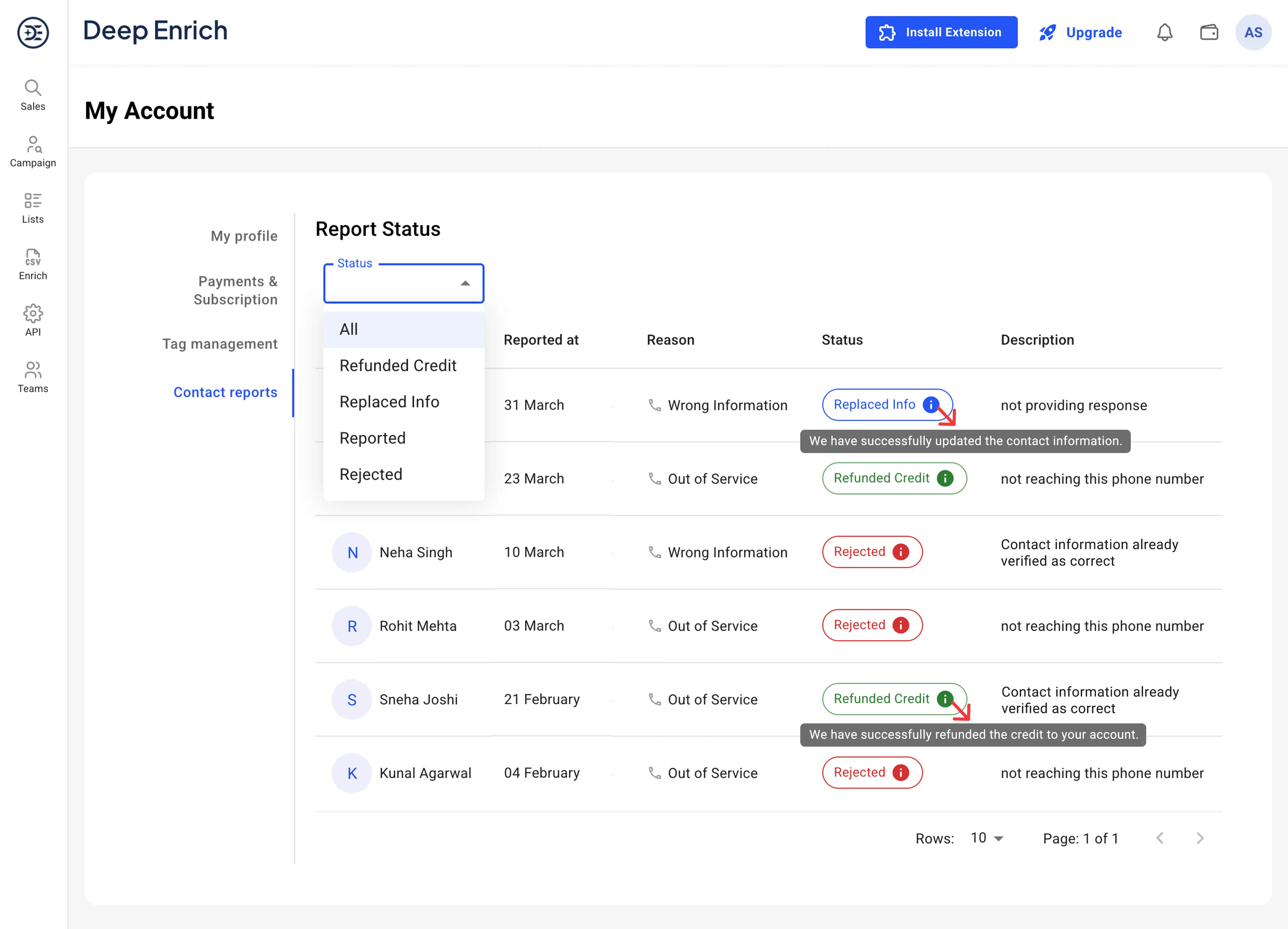Filter by Reported option
Image resolution: width=1288 pixels, height=929 pixels.
pyautogui.click(x=404, y=438)
